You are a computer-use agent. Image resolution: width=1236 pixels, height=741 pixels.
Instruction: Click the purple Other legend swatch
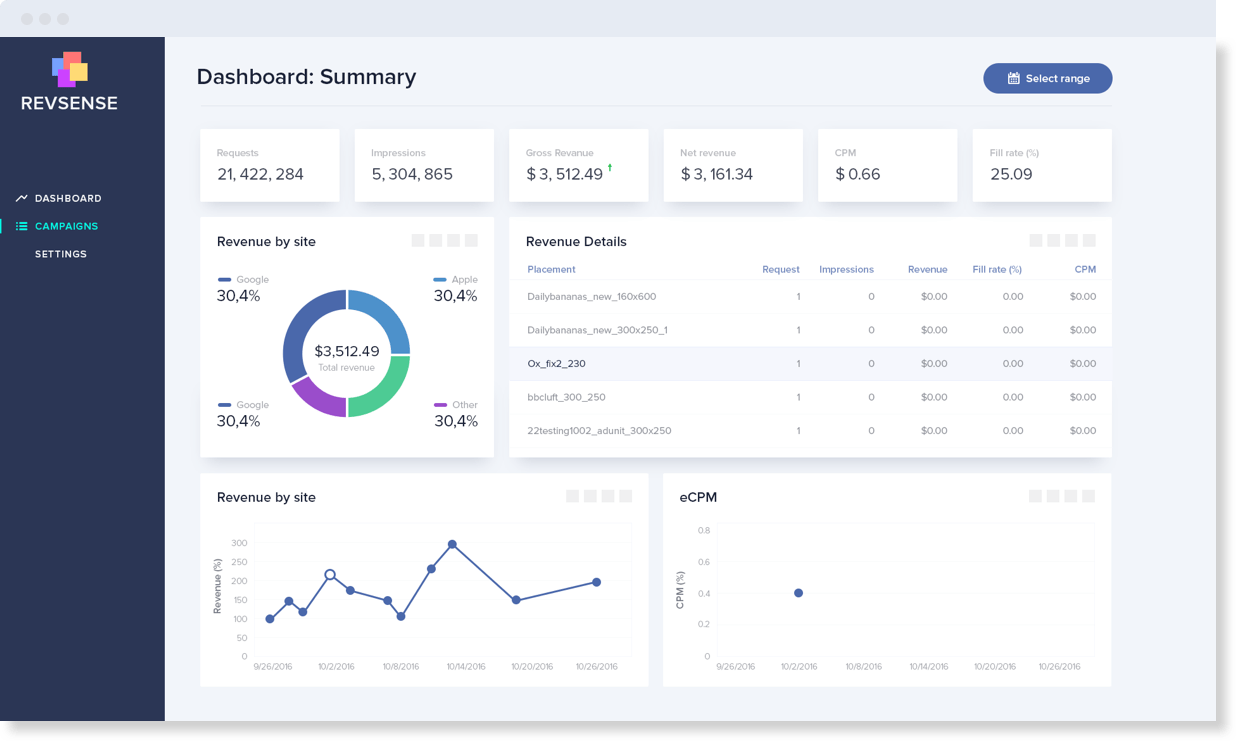tap(440, 405)
